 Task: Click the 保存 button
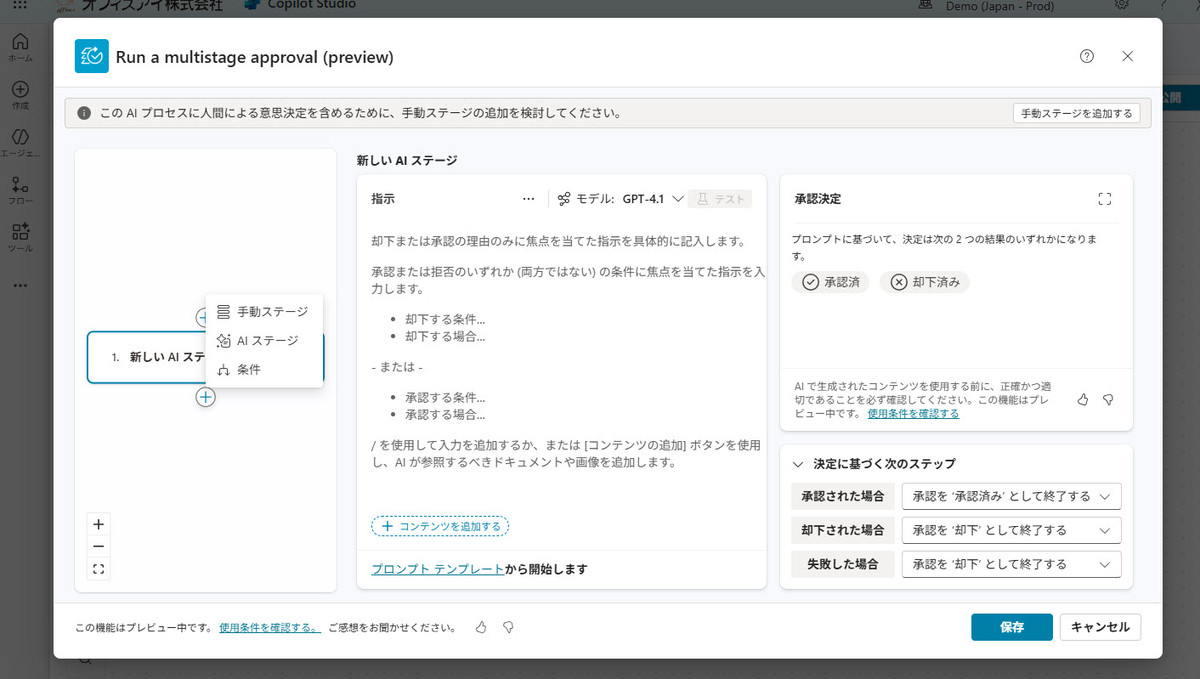pyautogui.click(x=1011, y=627)
